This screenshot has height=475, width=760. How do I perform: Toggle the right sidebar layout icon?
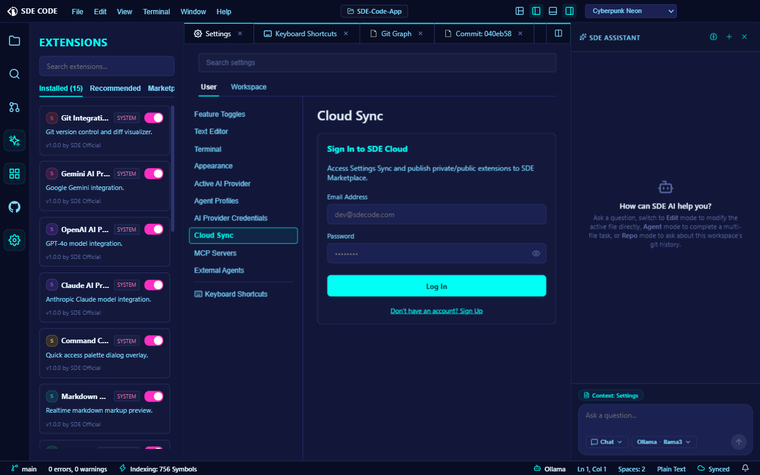coord(570,11)
